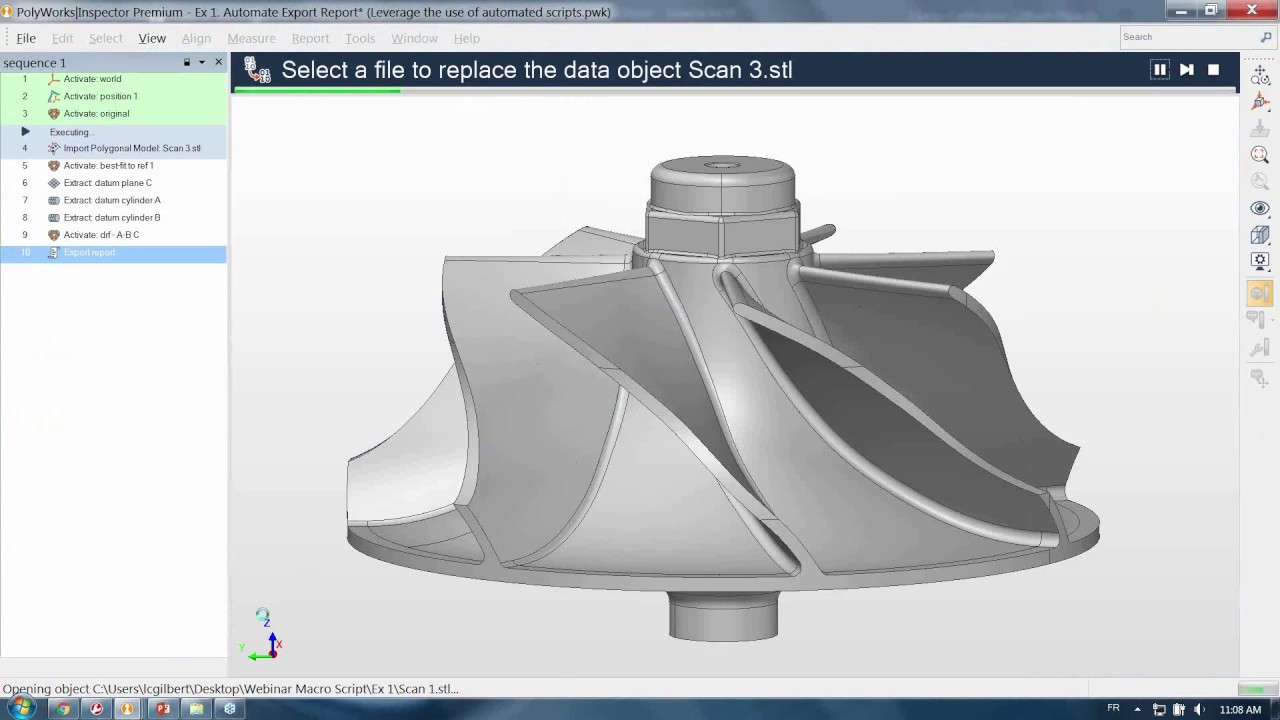Open the Windows Start menu

[x=21, y=709]
